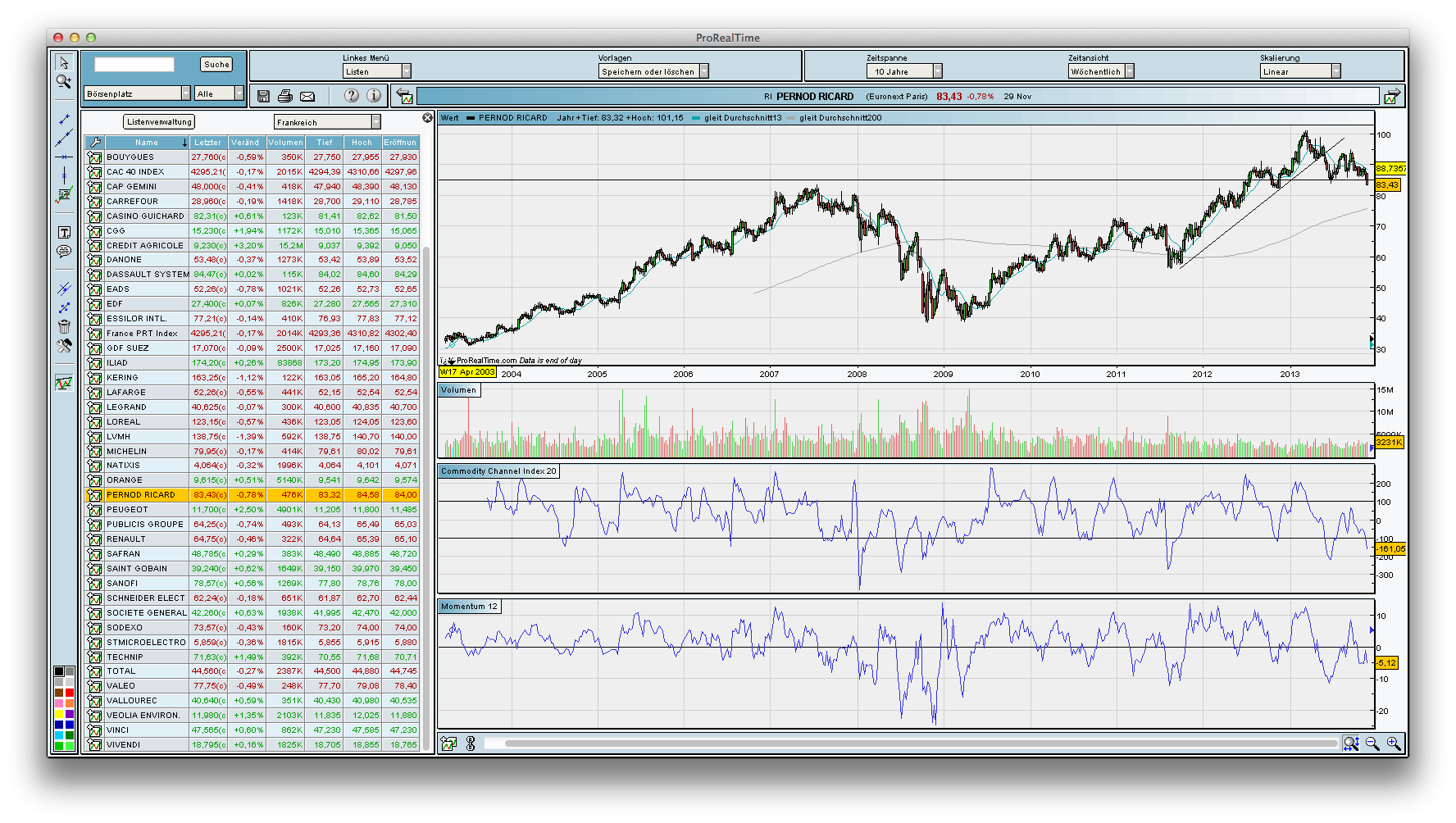Sort list by Veränd column header
Viewport: 1456px width, 823px height.
pos(246,143)
